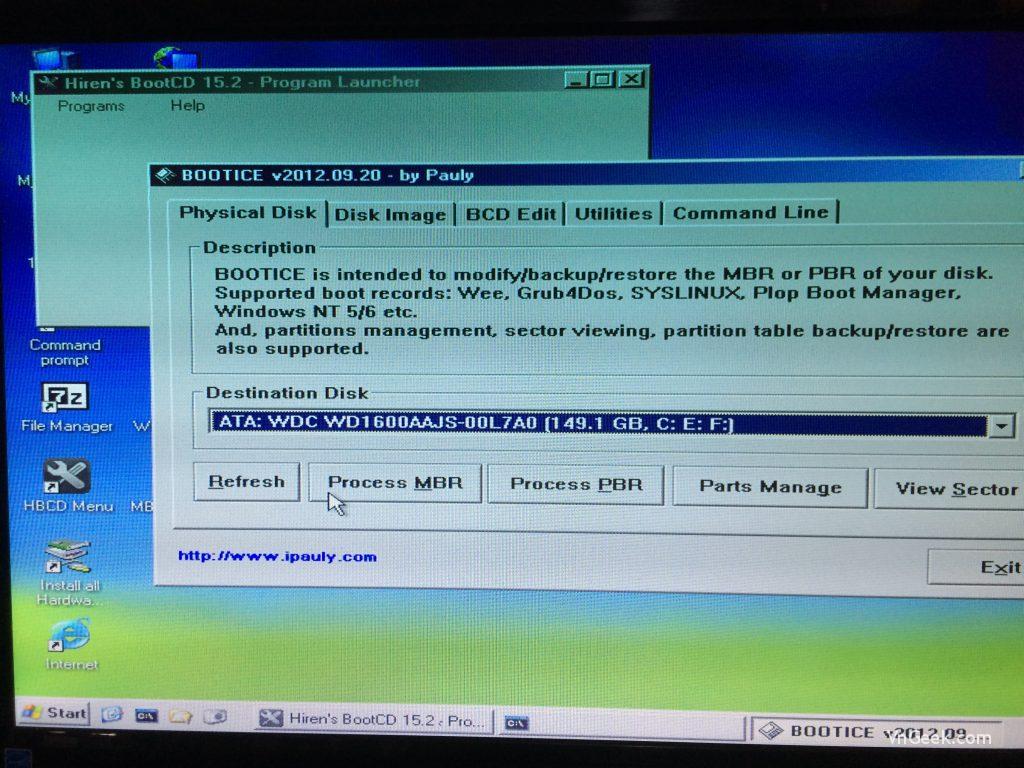Maximize the Hiren's BootCD launcher window
The width and height of the screenshot is (1024, 768).
pos(602,80)
